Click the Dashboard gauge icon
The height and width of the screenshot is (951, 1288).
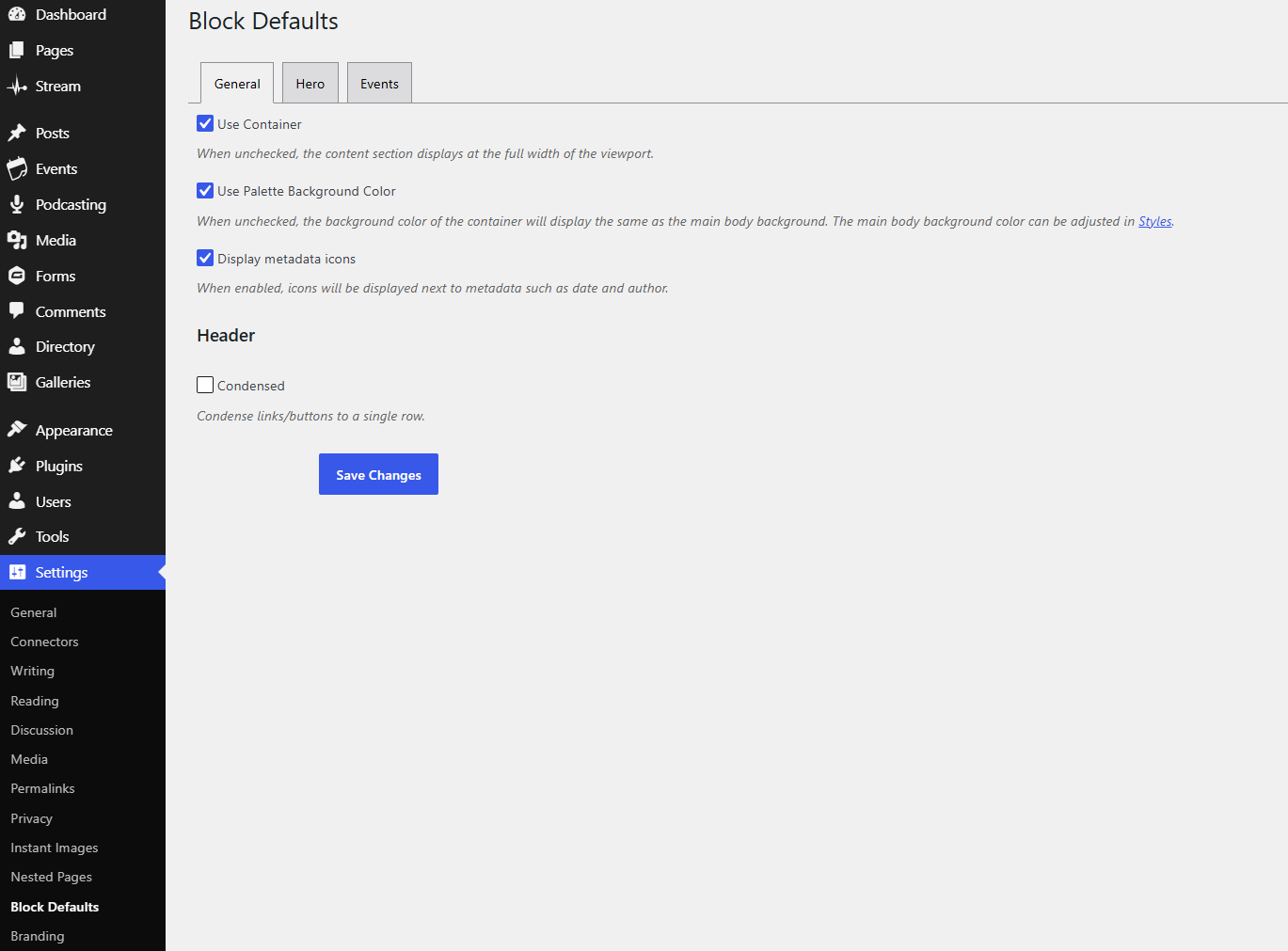point(17,14)
